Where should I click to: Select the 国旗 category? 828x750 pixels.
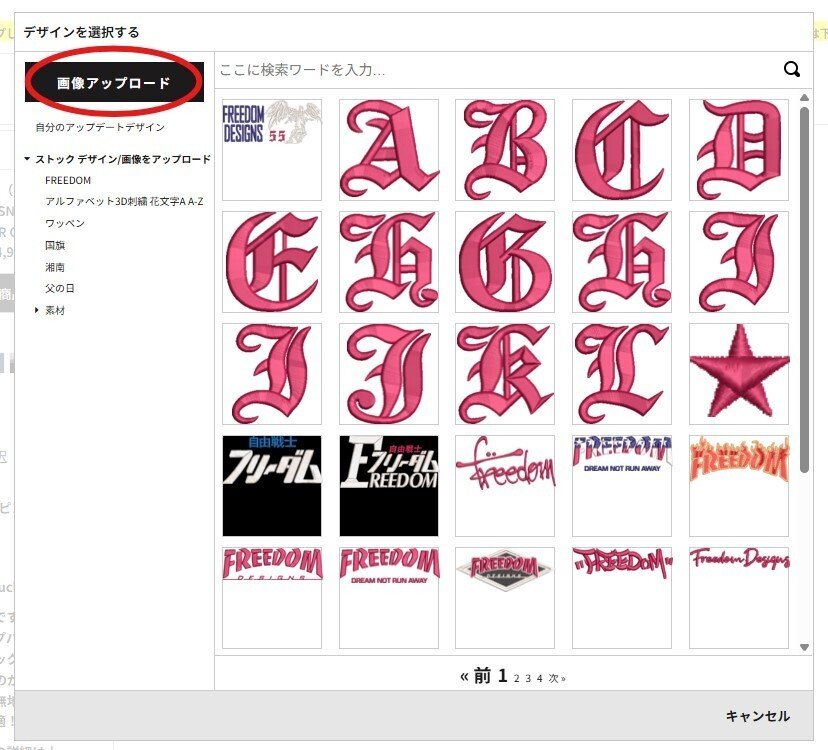56,245
